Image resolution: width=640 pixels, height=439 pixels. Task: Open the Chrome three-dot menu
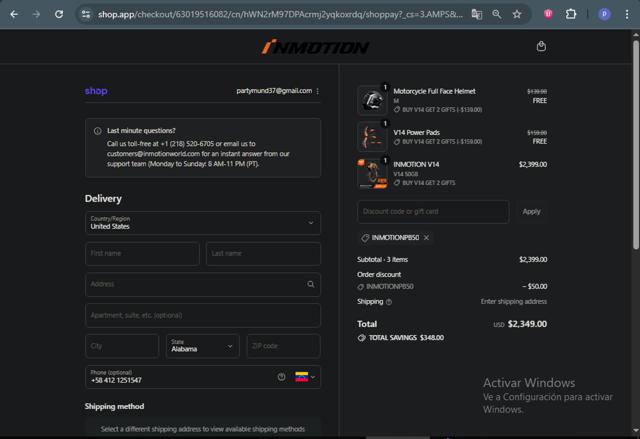coord(627,14)
